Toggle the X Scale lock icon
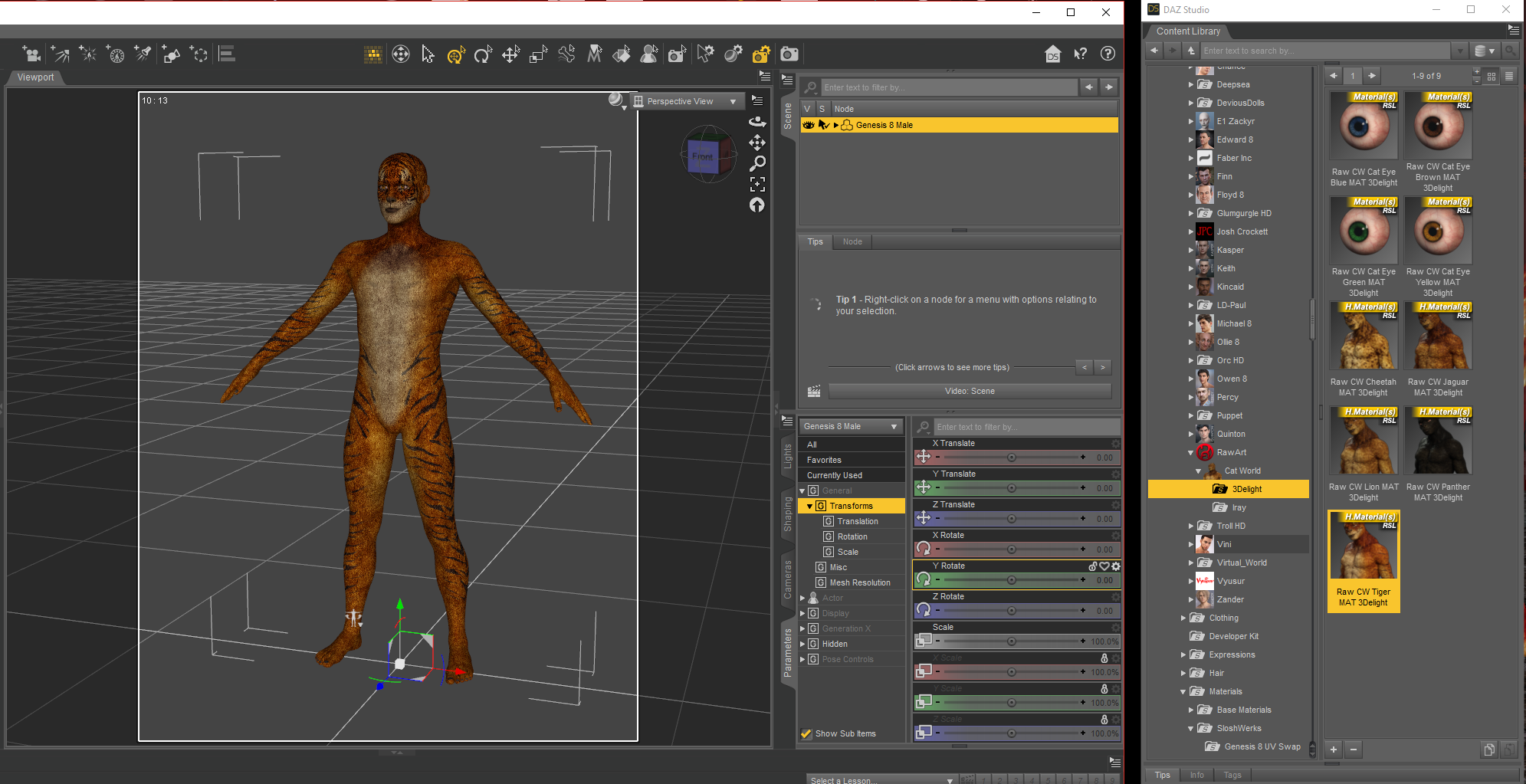Screen dimensions: 1526x784 (1104, 658)
